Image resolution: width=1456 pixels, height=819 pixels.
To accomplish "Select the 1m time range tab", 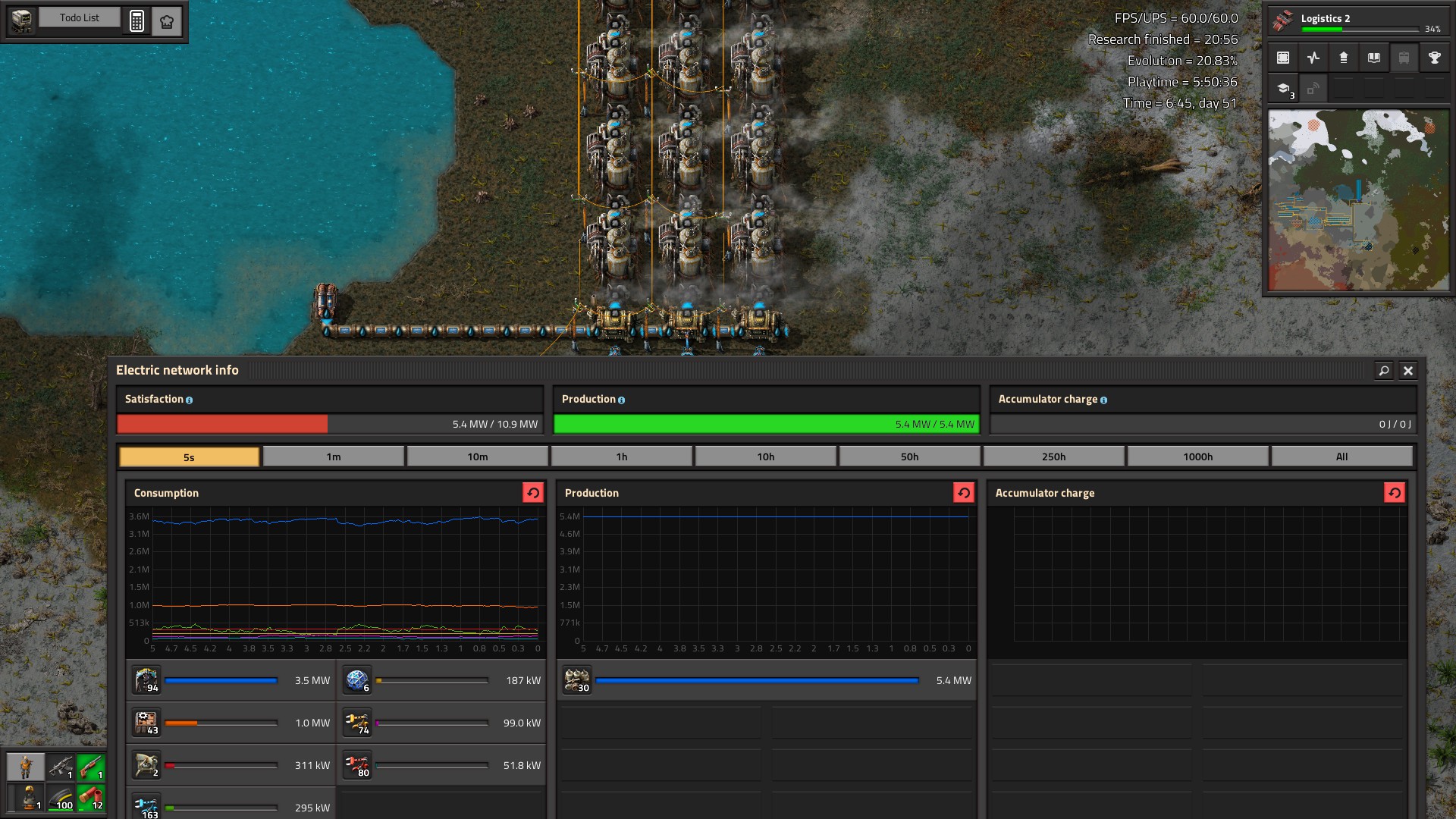I will 334,457.
